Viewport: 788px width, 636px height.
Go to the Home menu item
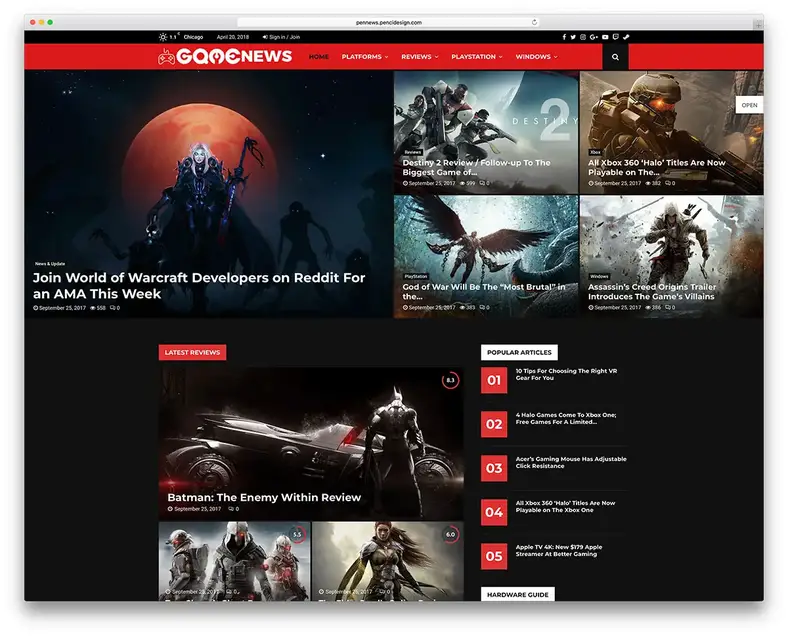(x=319, y=57)
